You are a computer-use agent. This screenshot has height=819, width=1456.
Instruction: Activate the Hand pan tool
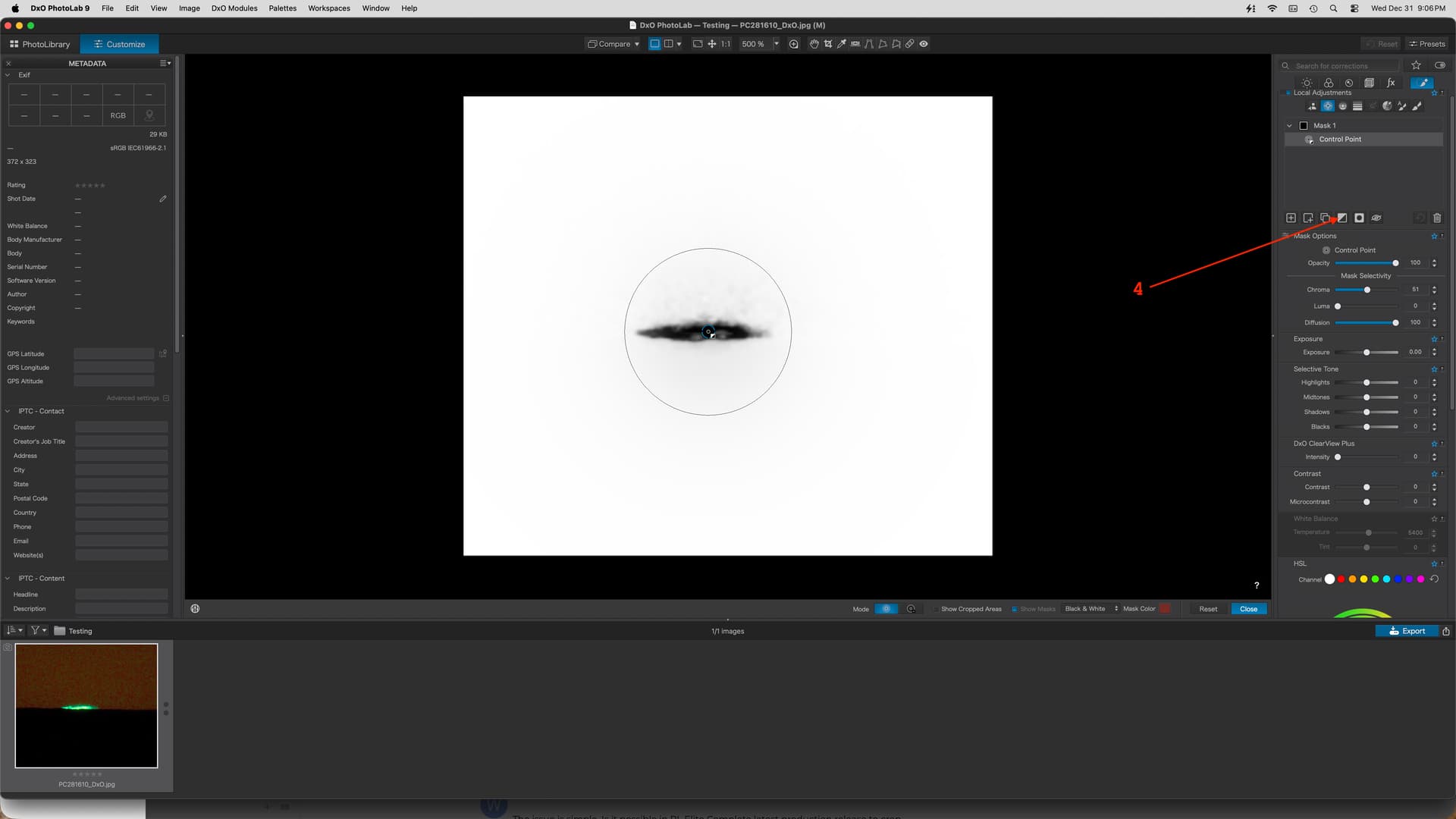point(814,44)
